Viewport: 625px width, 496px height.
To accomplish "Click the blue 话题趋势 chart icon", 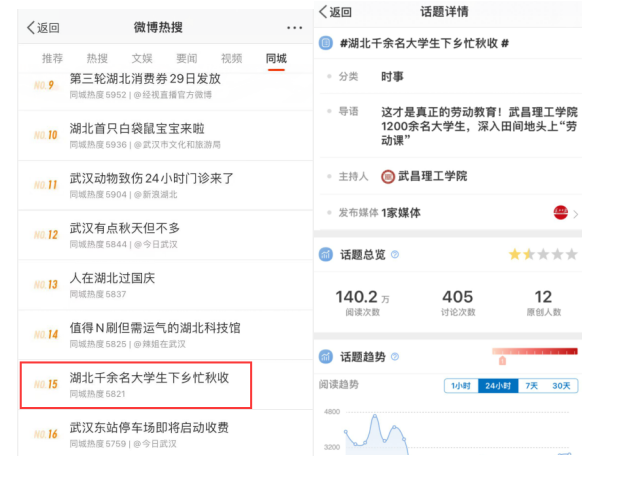I will tap(325, 357).
